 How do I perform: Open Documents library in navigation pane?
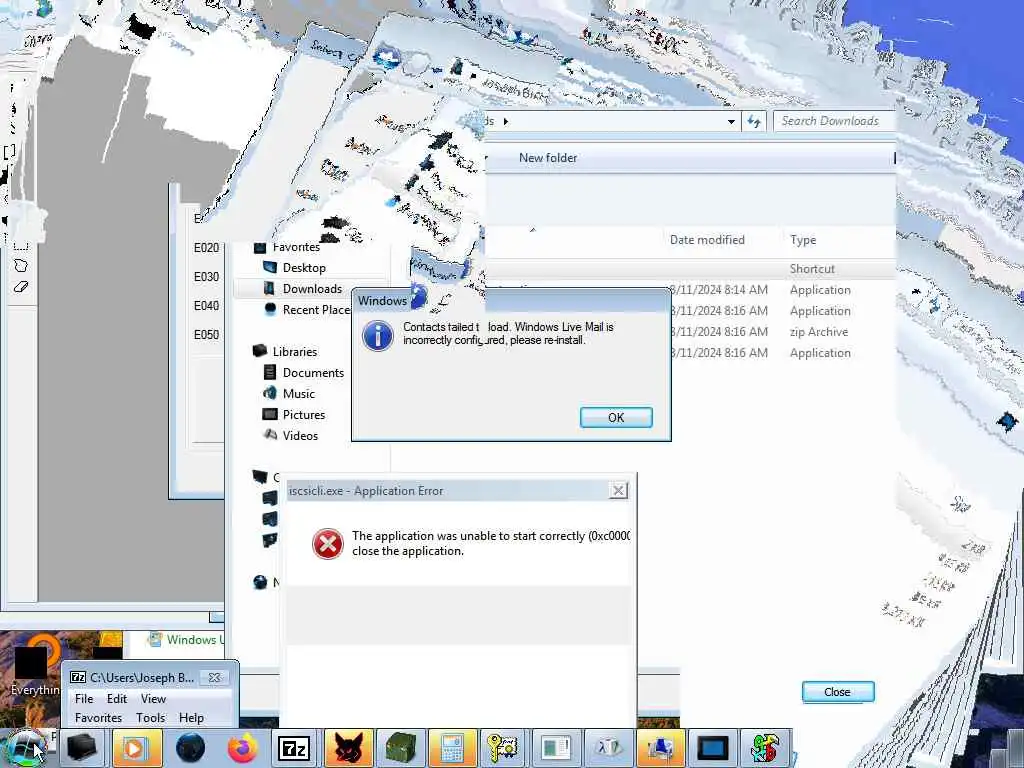tap(313, 372)
